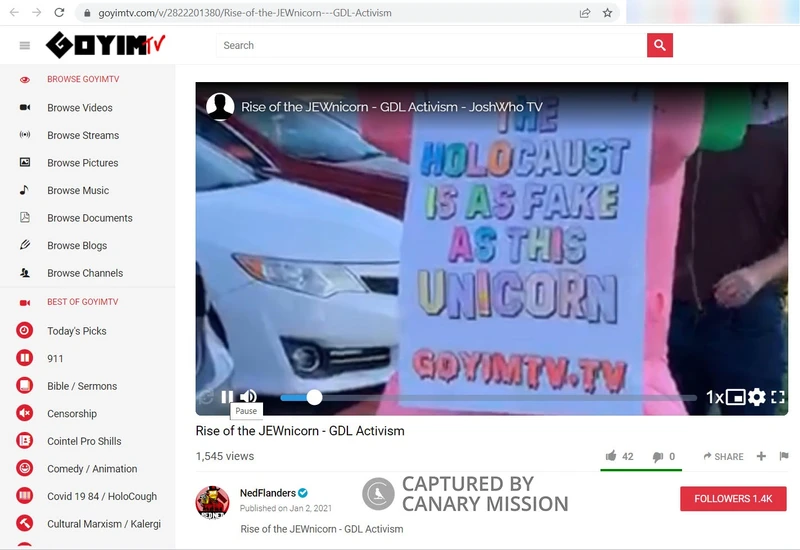Enable picture-in-picture mode on the player
The width and height of the screenshot is (800, 550).
pos(736,397)
